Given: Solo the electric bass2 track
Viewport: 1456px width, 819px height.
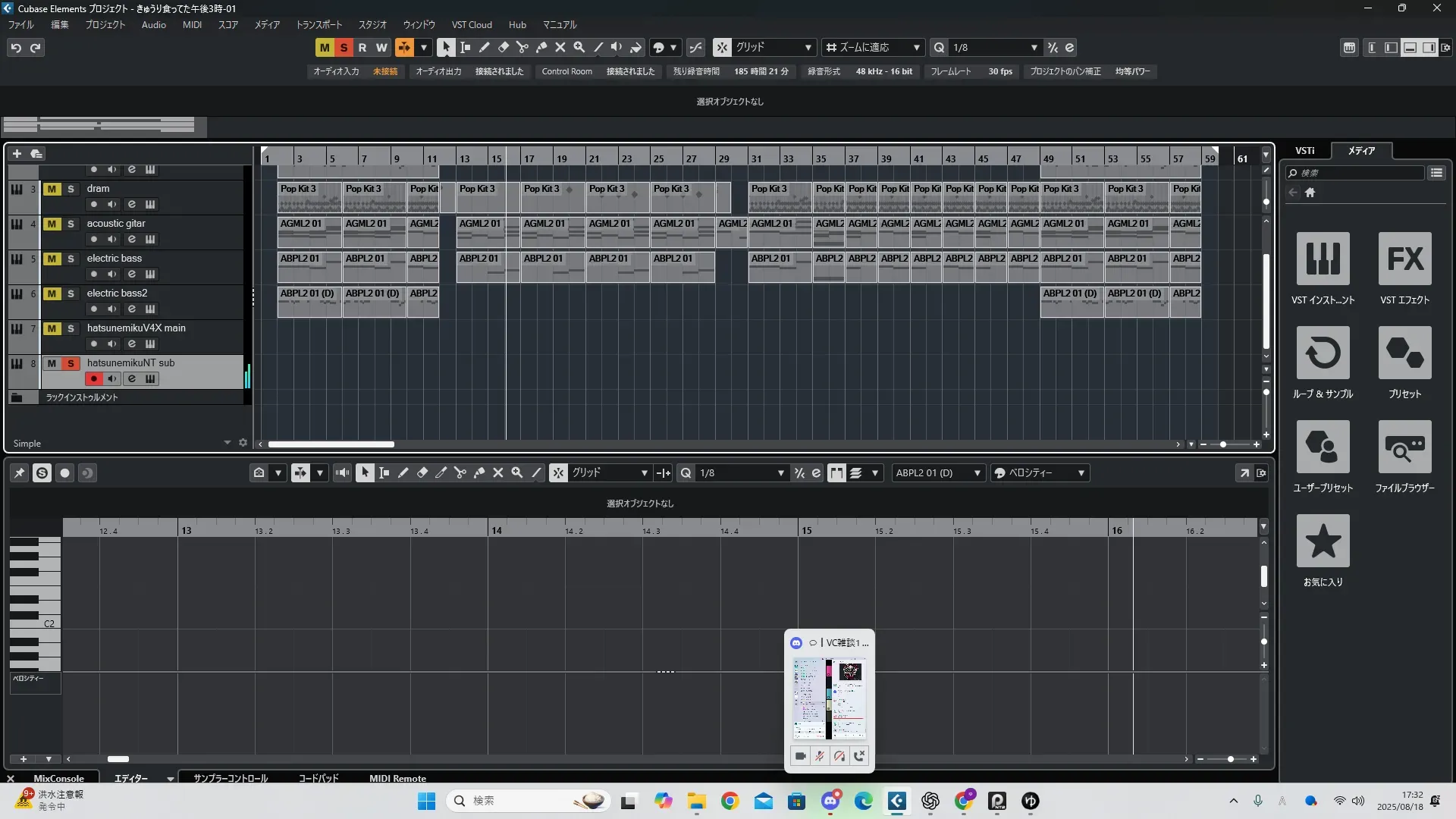Looking at the screenshot, I should click(x=71, y=293).
